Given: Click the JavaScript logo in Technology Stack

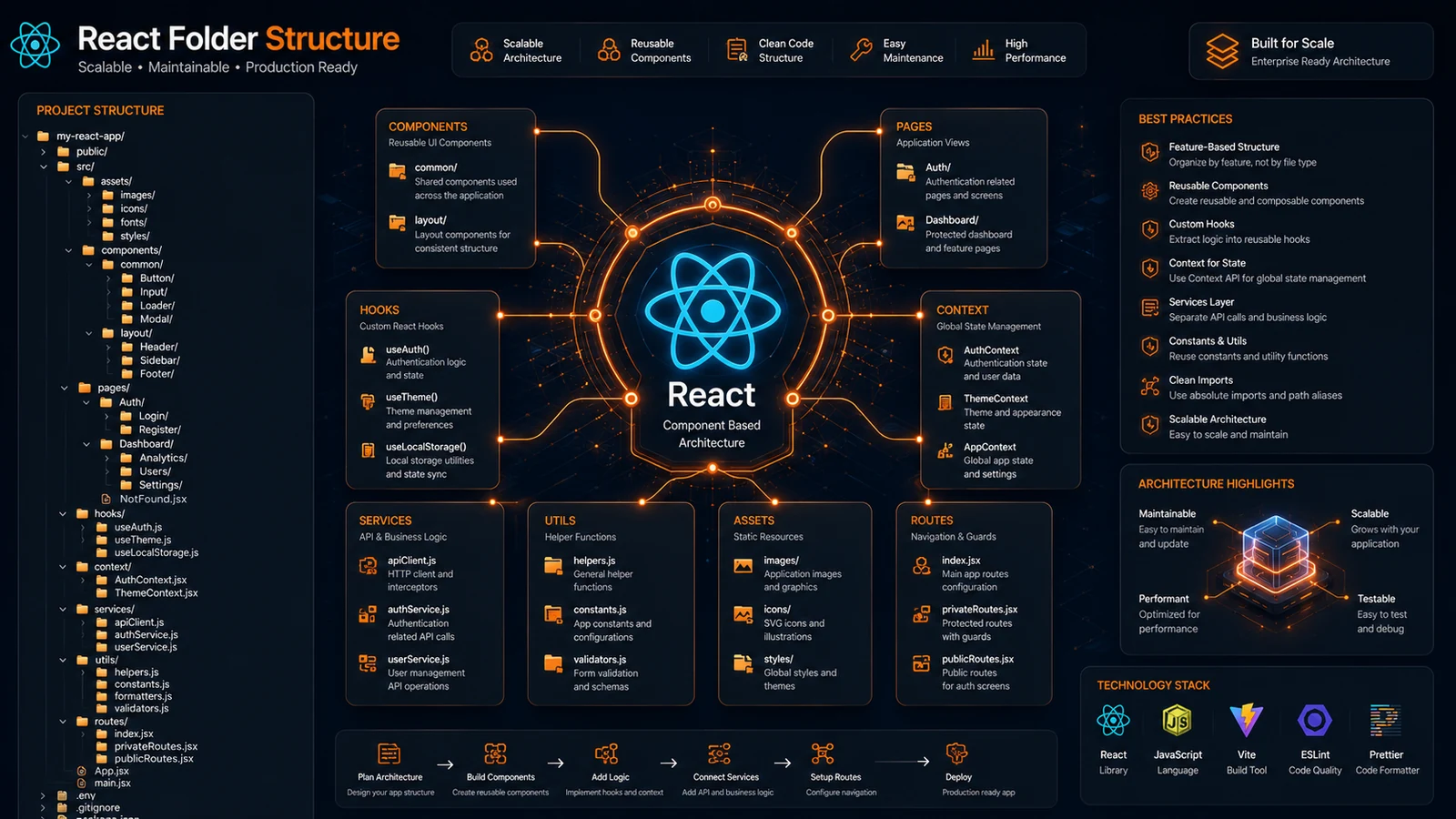Looking at the screenshot, I should coord(1178,722).
